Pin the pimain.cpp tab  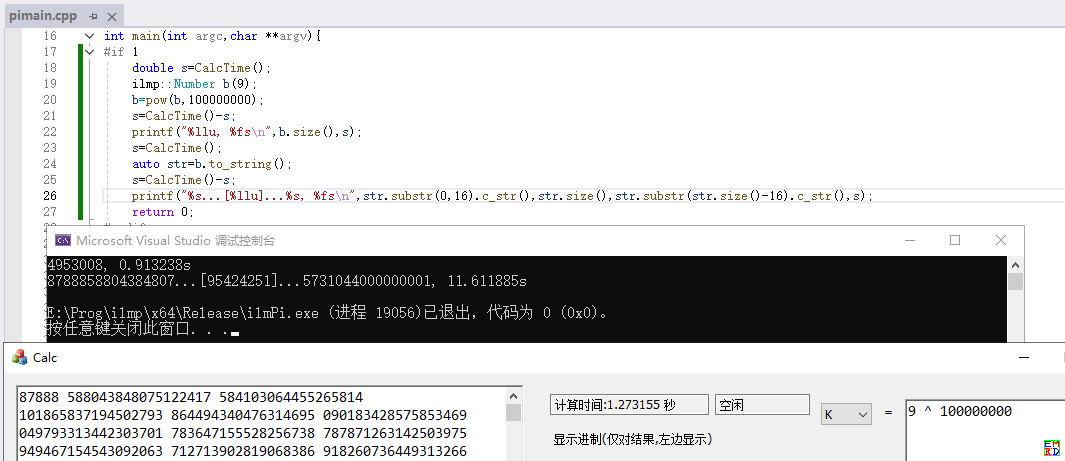93,17
